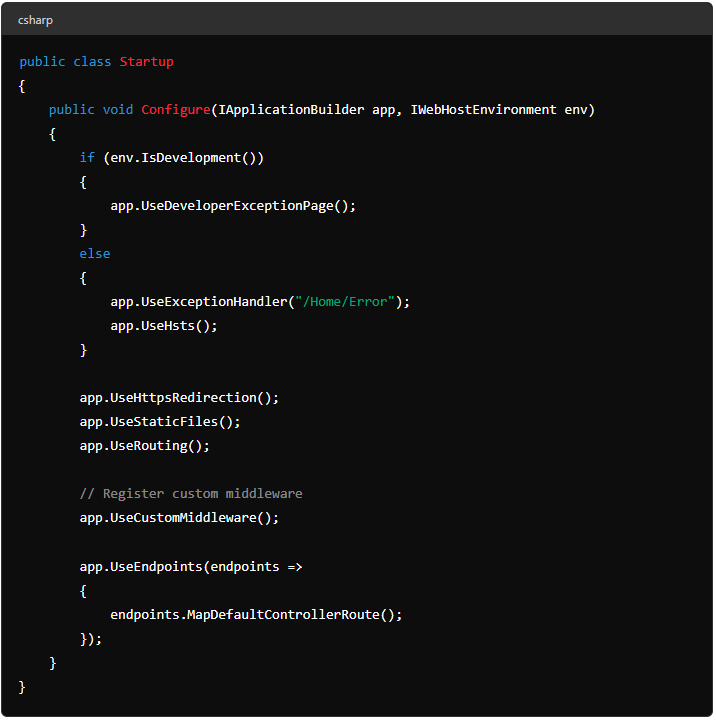
Task: Click the 'else' keyword
Action: (95, 254)
